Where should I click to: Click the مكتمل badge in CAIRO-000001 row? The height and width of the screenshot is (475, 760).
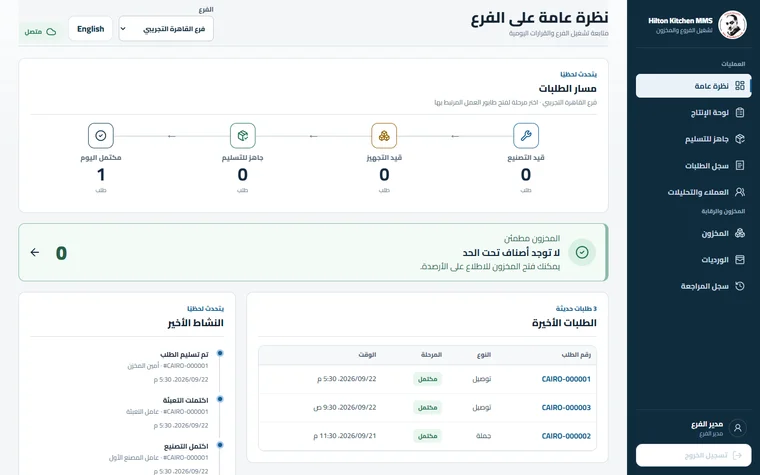click(x=428, y=379)
